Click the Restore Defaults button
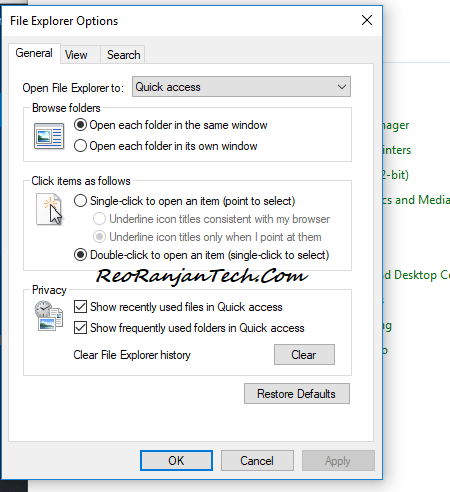Image resolution: width=450 pixels, height=492 pixels. (297, 394)
